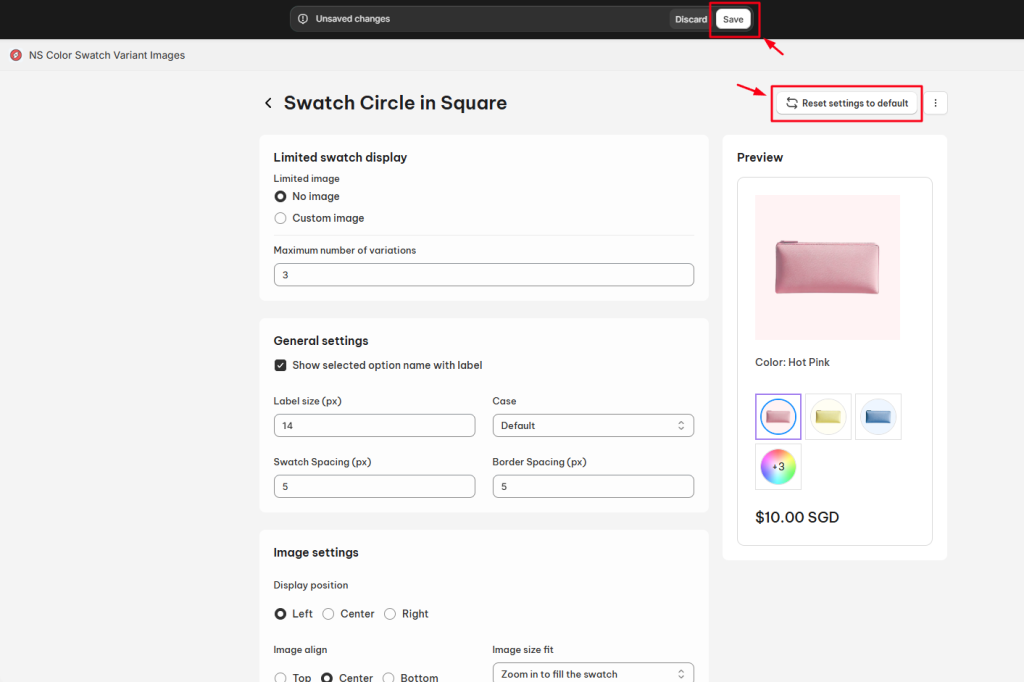The image size is (1024, 682).
Task: Click the pink pouch preview image
Action: click(x=827, y=267)
